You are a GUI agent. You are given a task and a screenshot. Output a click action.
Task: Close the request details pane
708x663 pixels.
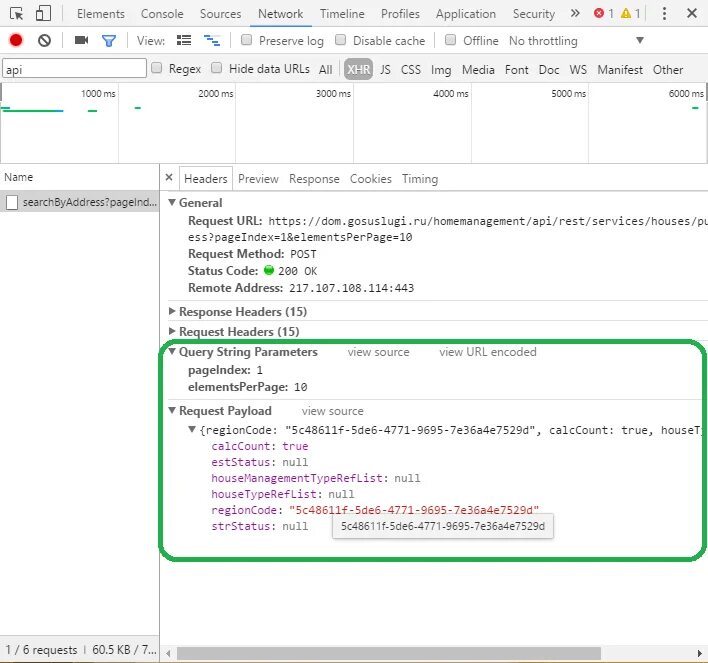[169, 177]
